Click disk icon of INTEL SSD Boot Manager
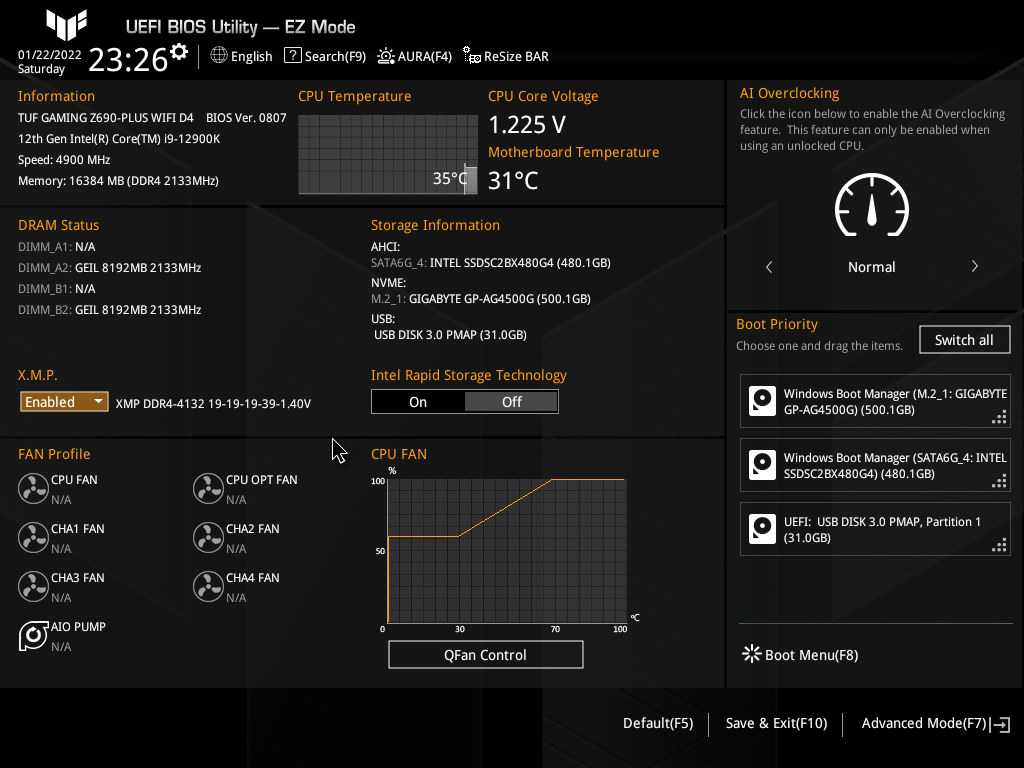 762,465
